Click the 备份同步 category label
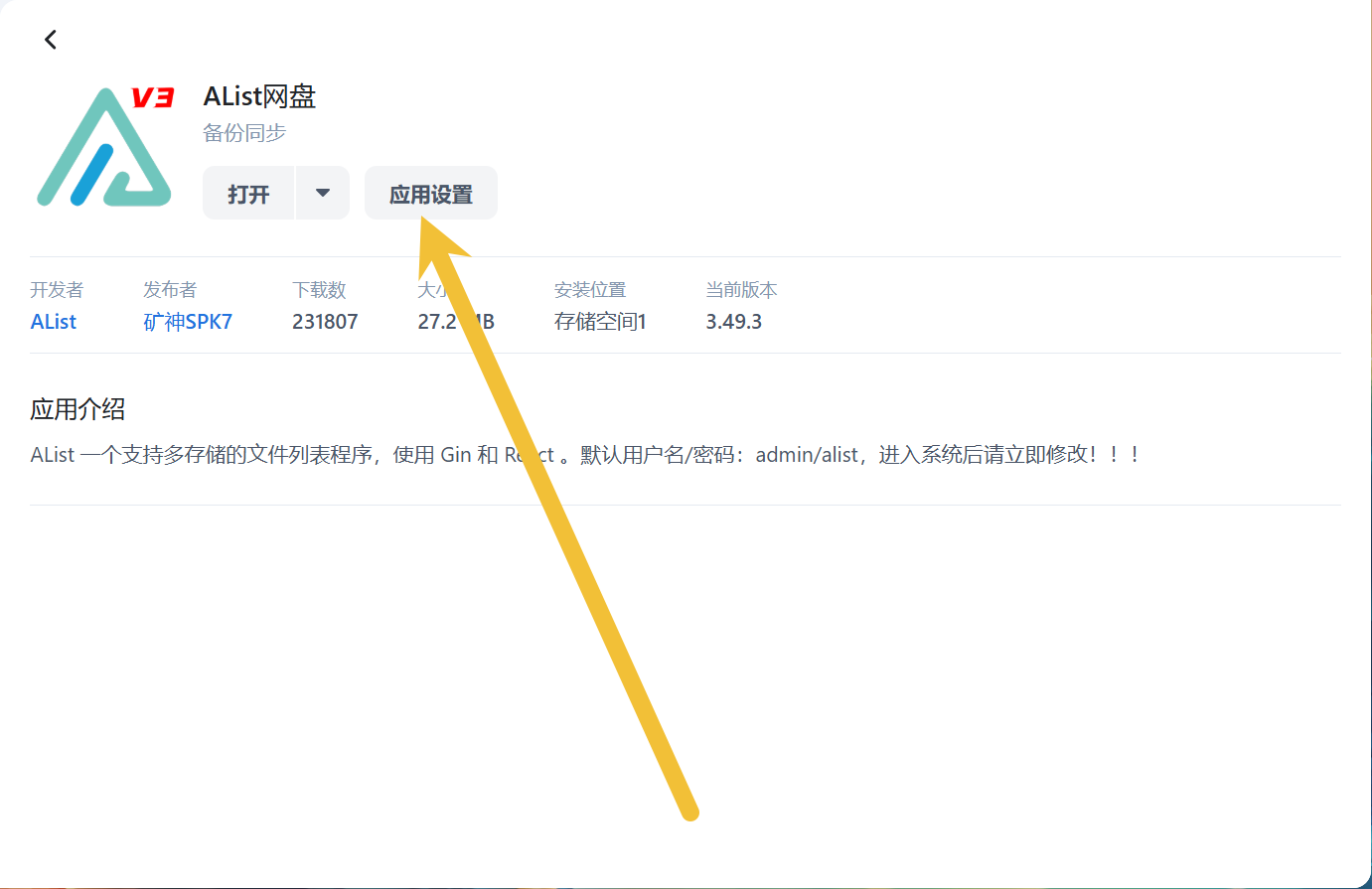 point(244,133)
